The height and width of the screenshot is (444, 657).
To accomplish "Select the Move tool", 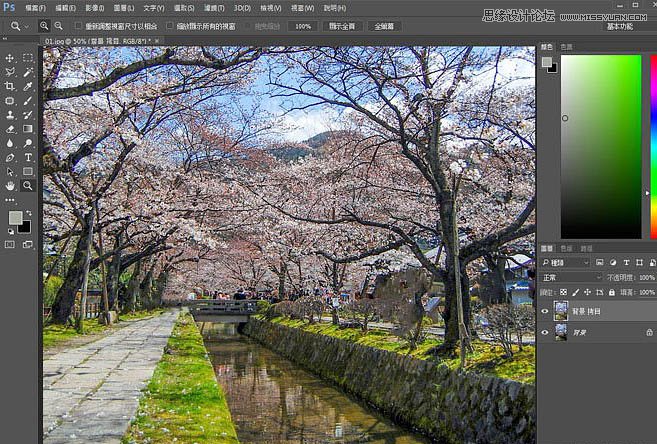I will (x=10, y=58).
